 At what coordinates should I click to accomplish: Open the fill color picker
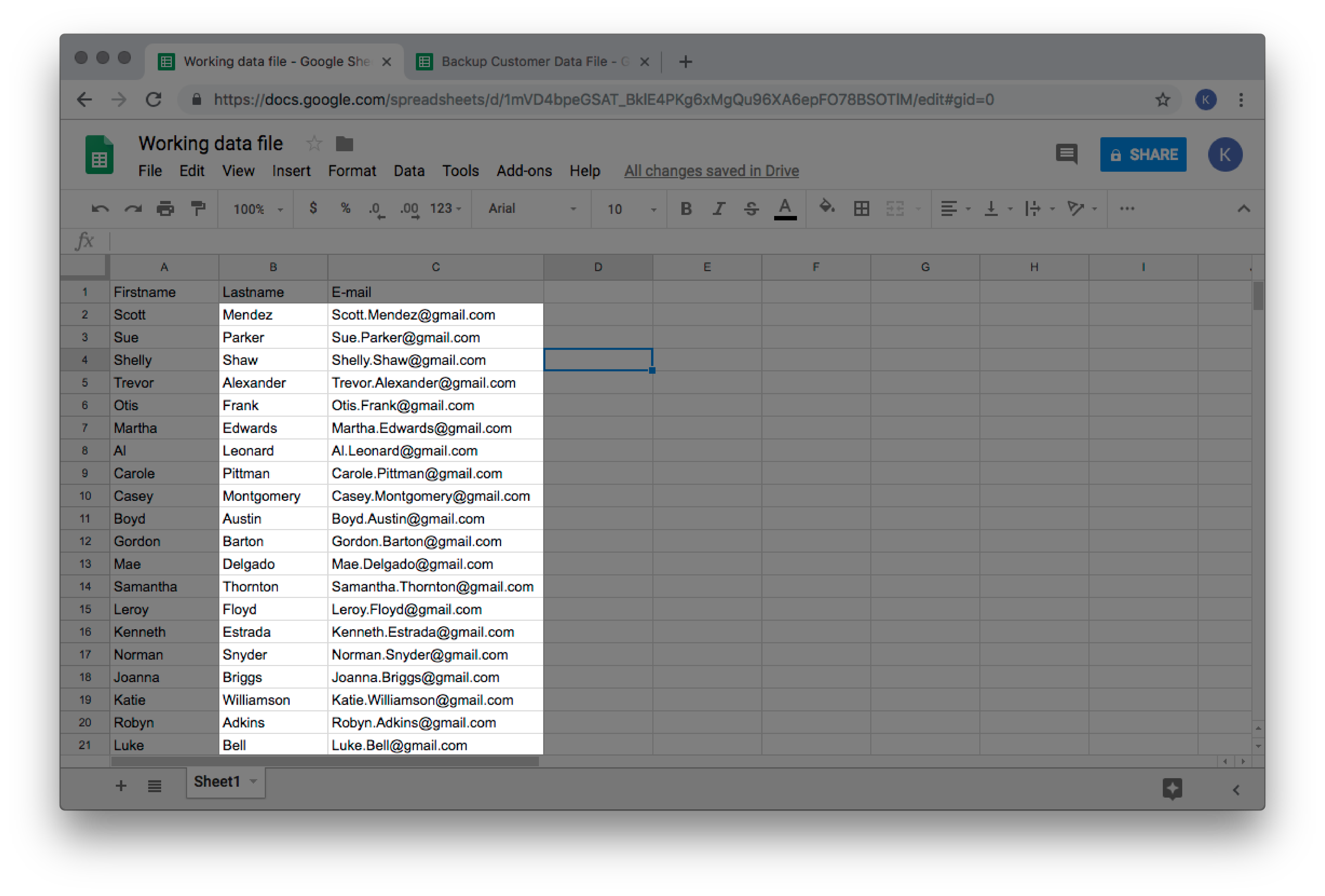827,207
